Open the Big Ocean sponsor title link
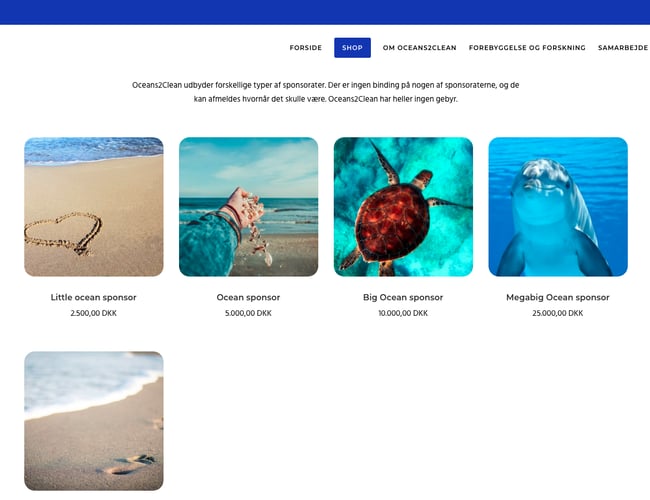The height and width of the screenshot is (500, 650). coord(403,297)
